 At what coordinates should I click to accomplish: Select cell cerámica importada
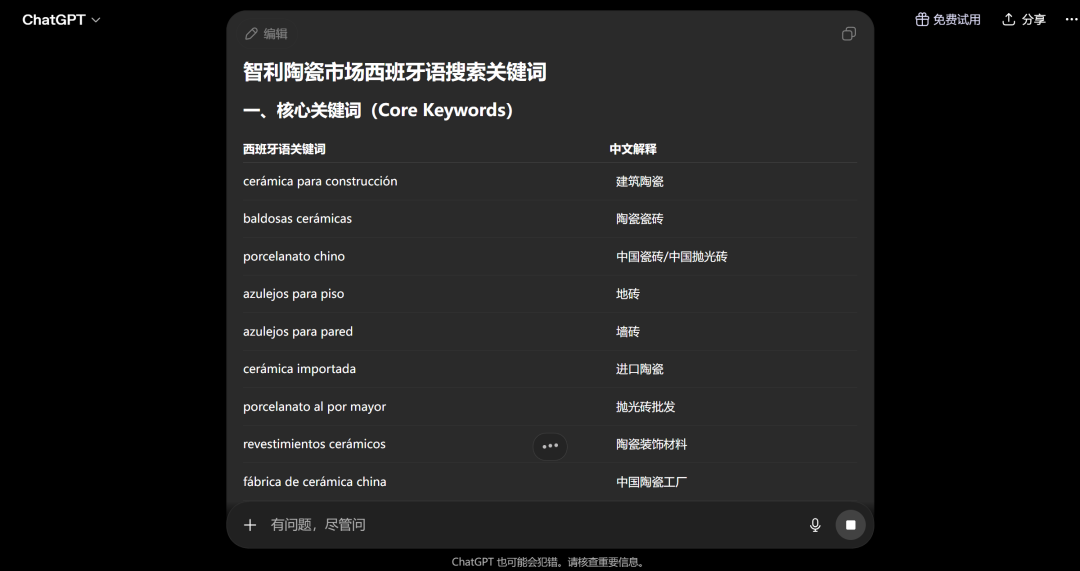[x=300, y=369]
